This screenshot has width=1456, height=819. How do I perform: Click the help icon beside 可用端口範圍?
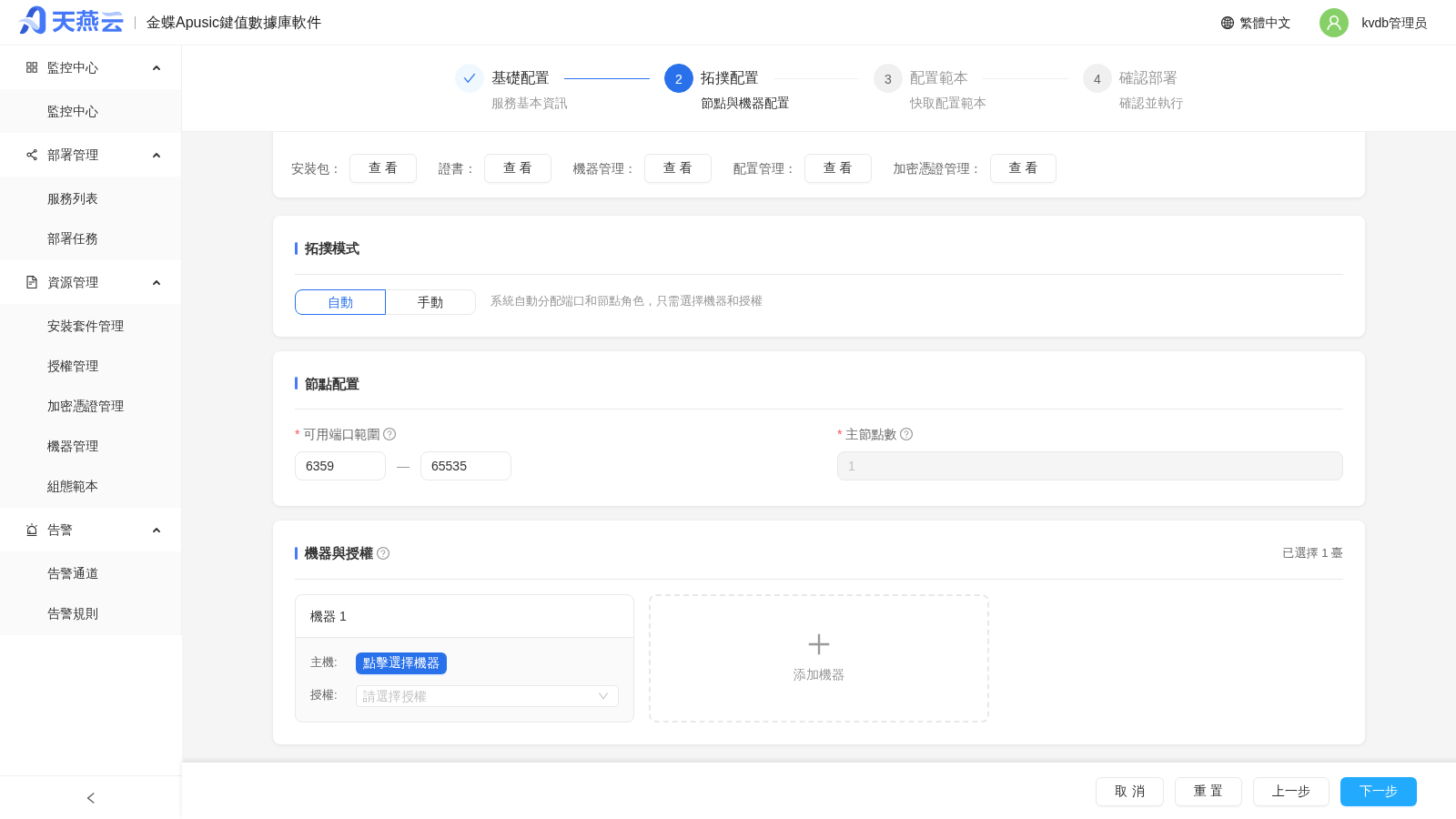pyautogui.click(x=389, y=434)
